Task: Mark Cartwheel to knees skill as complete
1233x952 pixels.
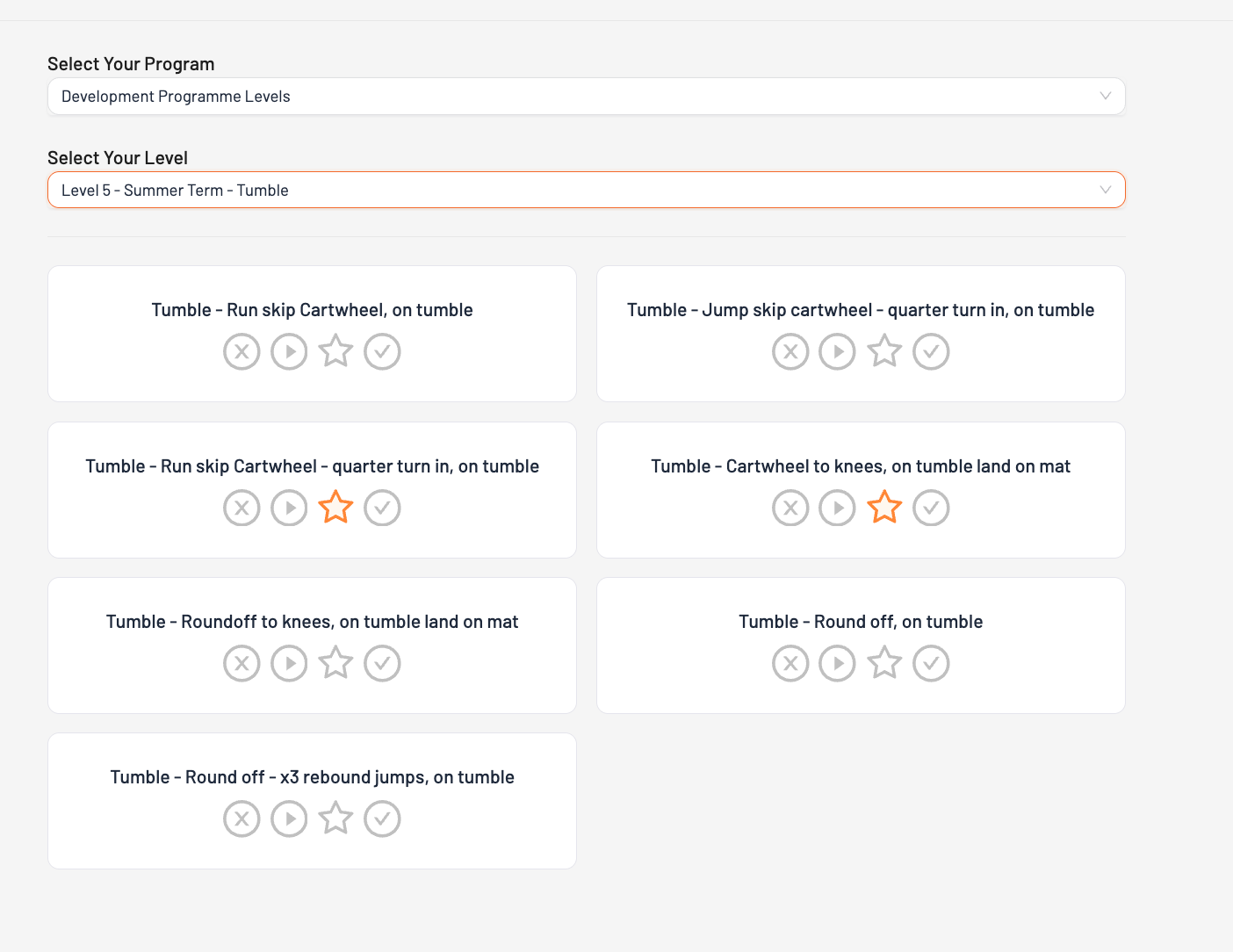Action: tap(931, 508)
